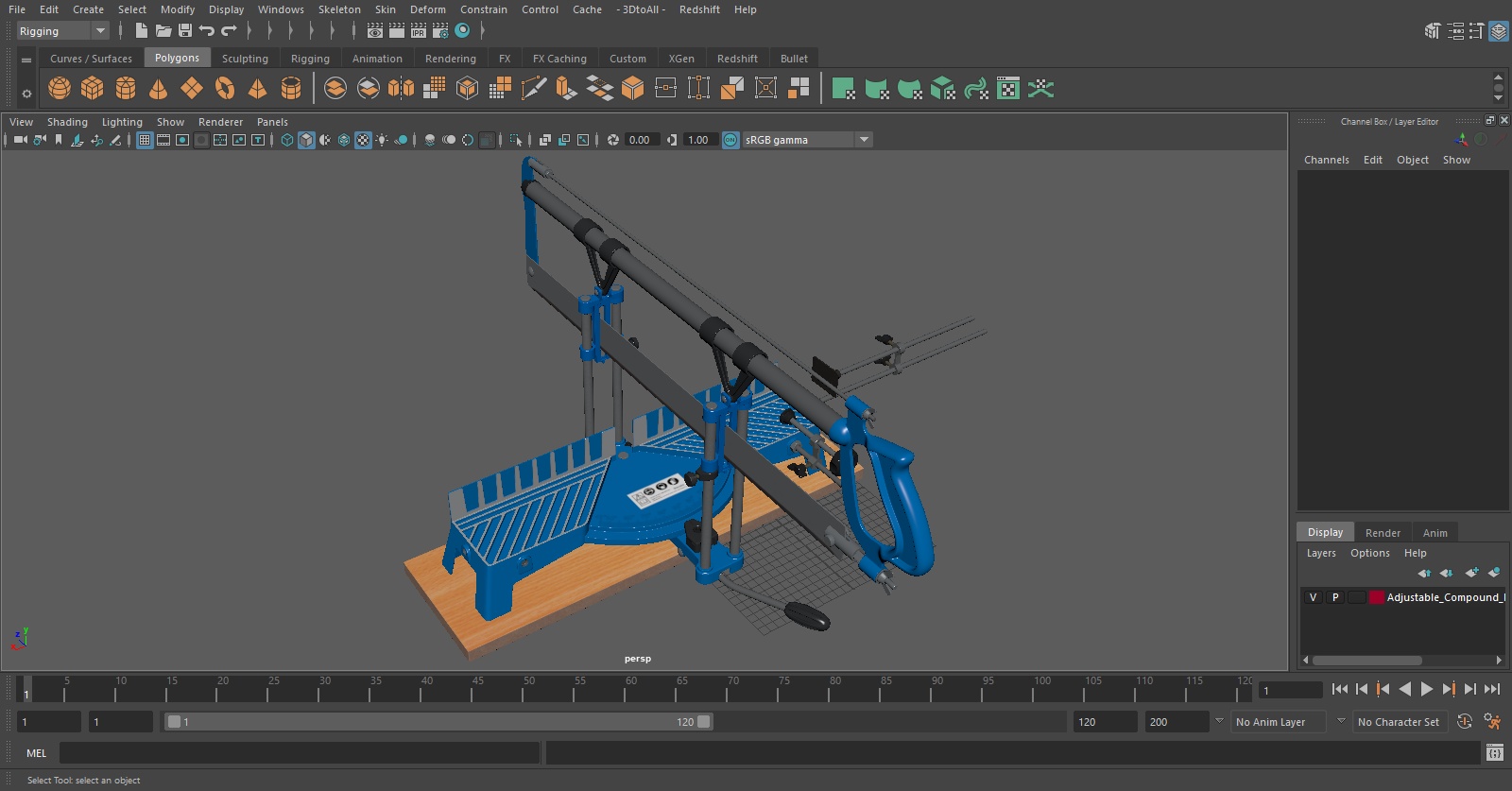Image resolution: width=1512 pixels, height=791 pixels.
Task: Toggle the P playback box of the layer
Action: click(x=1335, y=597)
